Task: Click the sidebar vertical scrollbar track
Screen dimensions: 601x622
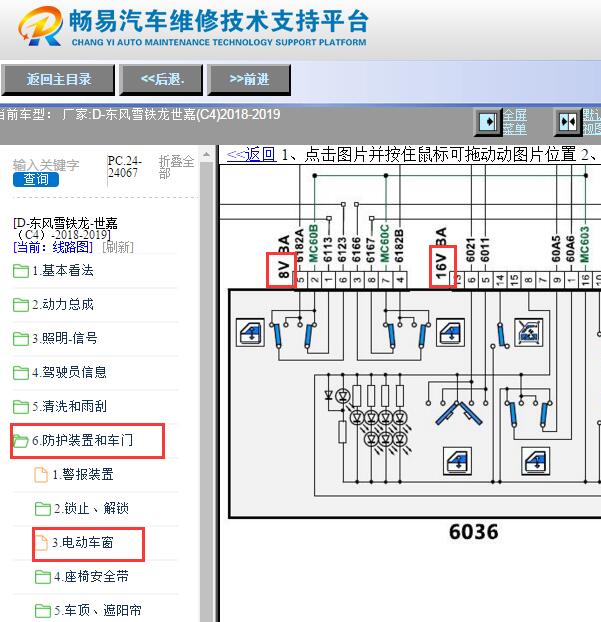Action: coord(206,391)
